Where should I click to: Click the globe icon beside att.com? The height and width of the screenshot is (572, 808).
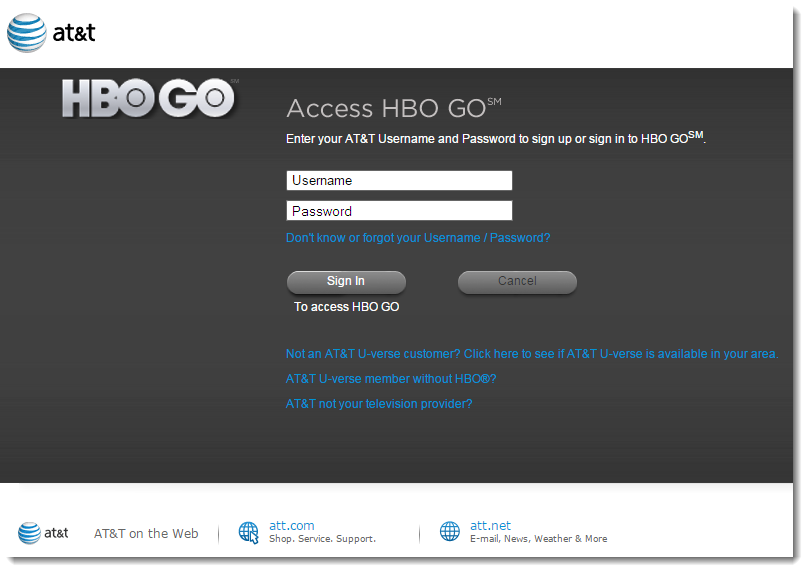click(x=249, y=532)
